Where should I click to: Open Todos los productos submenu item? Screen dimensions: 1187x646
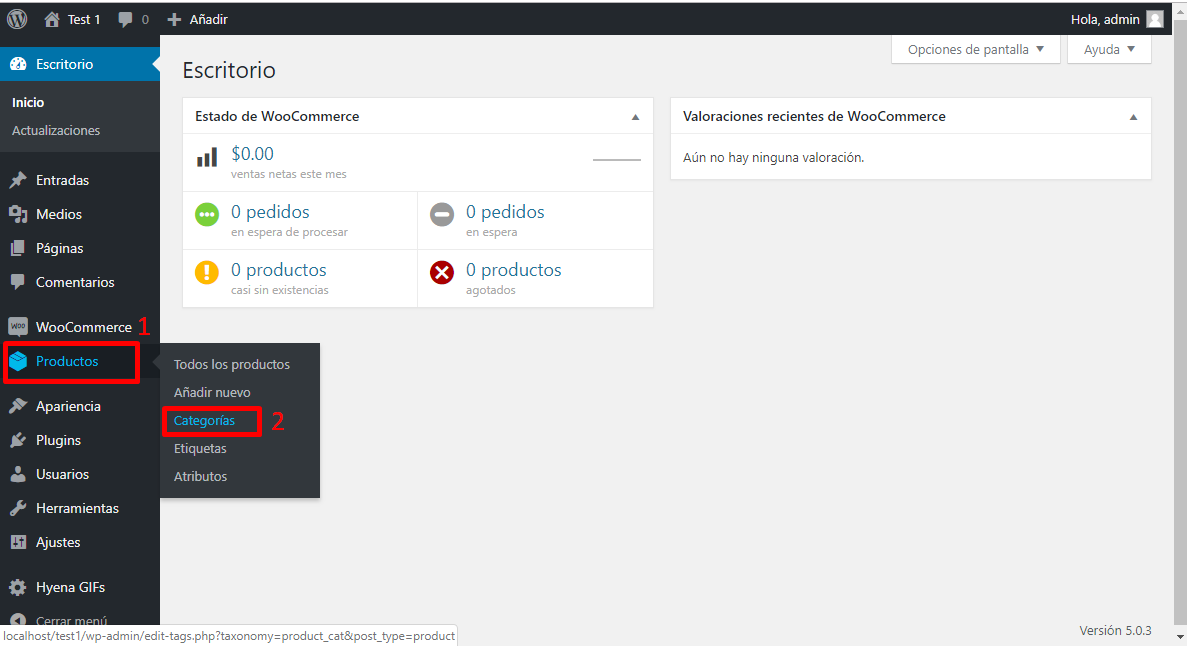coord(232,364)
